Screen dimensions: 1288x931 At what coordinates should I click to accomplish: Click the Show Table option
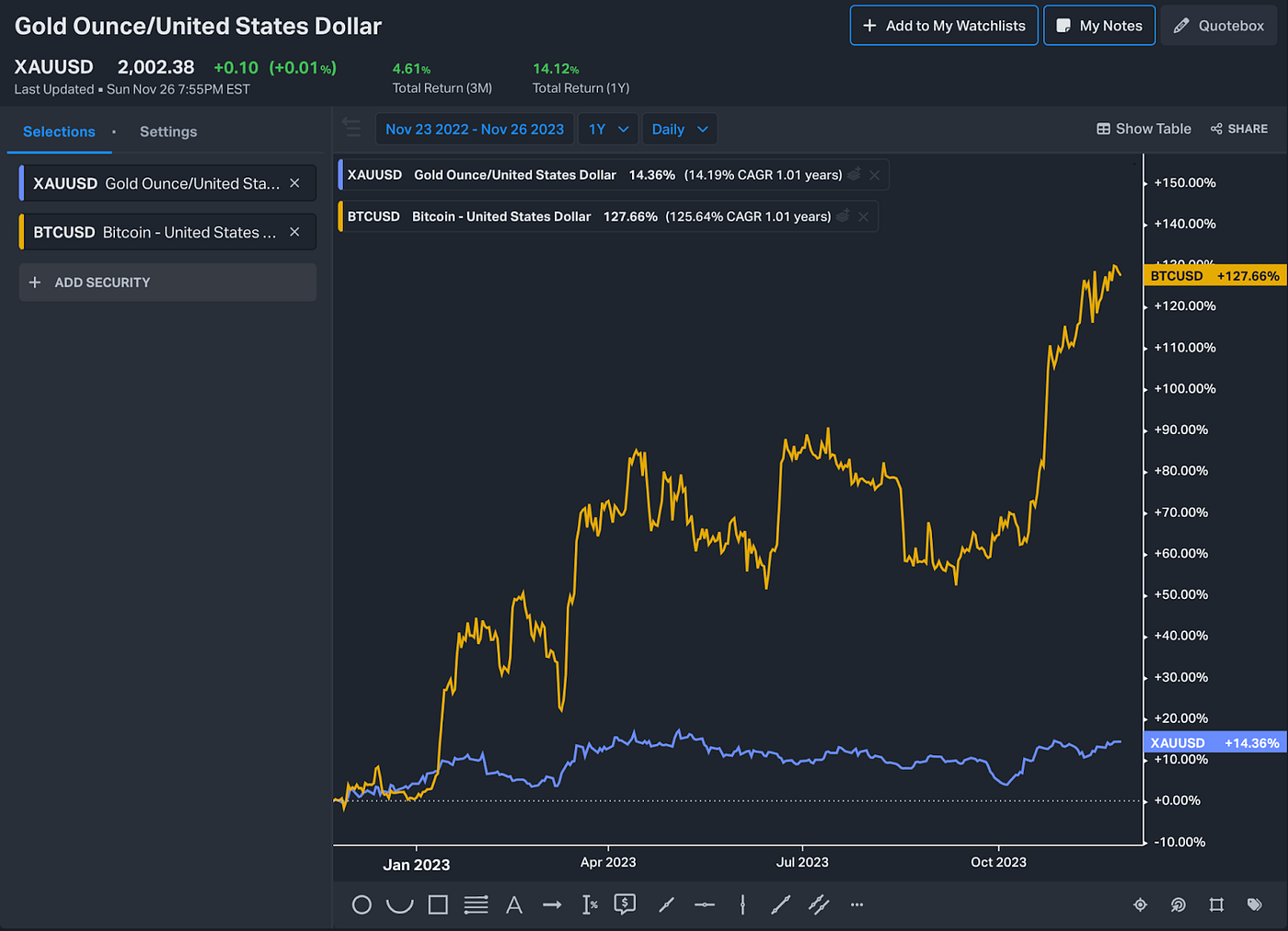1144,129
